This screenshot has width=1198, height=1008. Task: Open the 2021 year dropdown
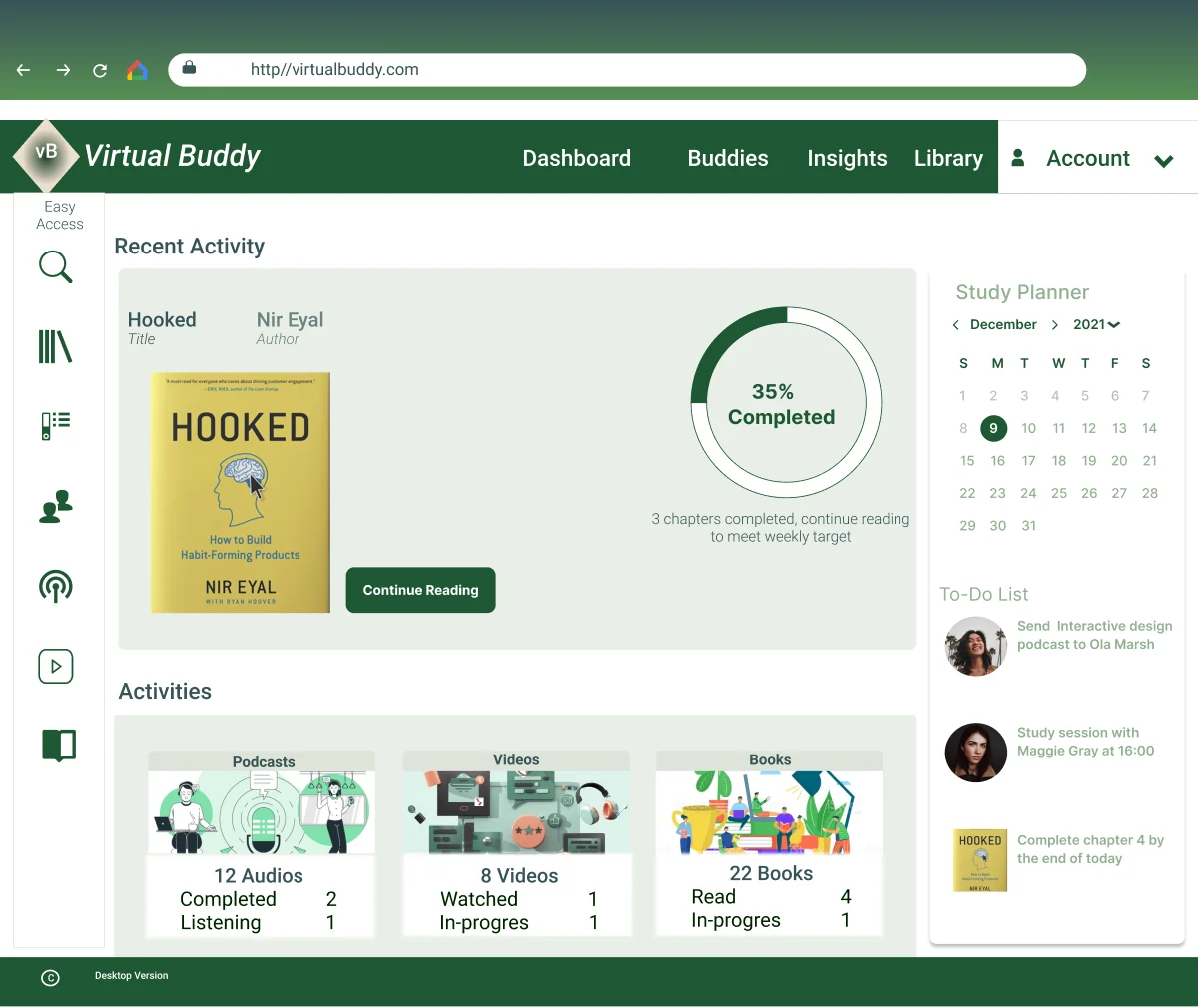click(1096, 325)
